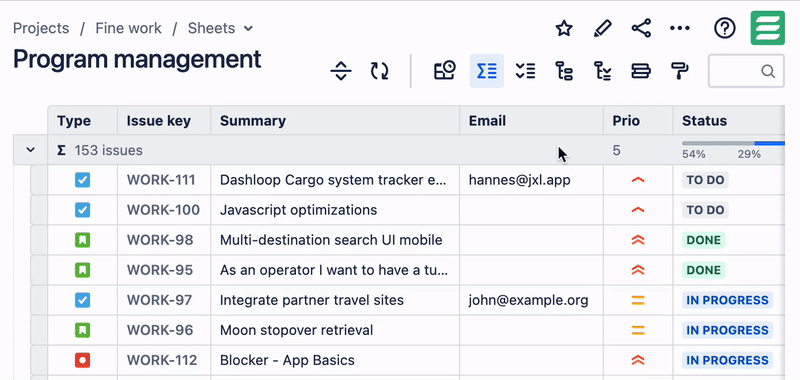Open issue WORK-111 link
800x380 pixels.
pos(161,180)
